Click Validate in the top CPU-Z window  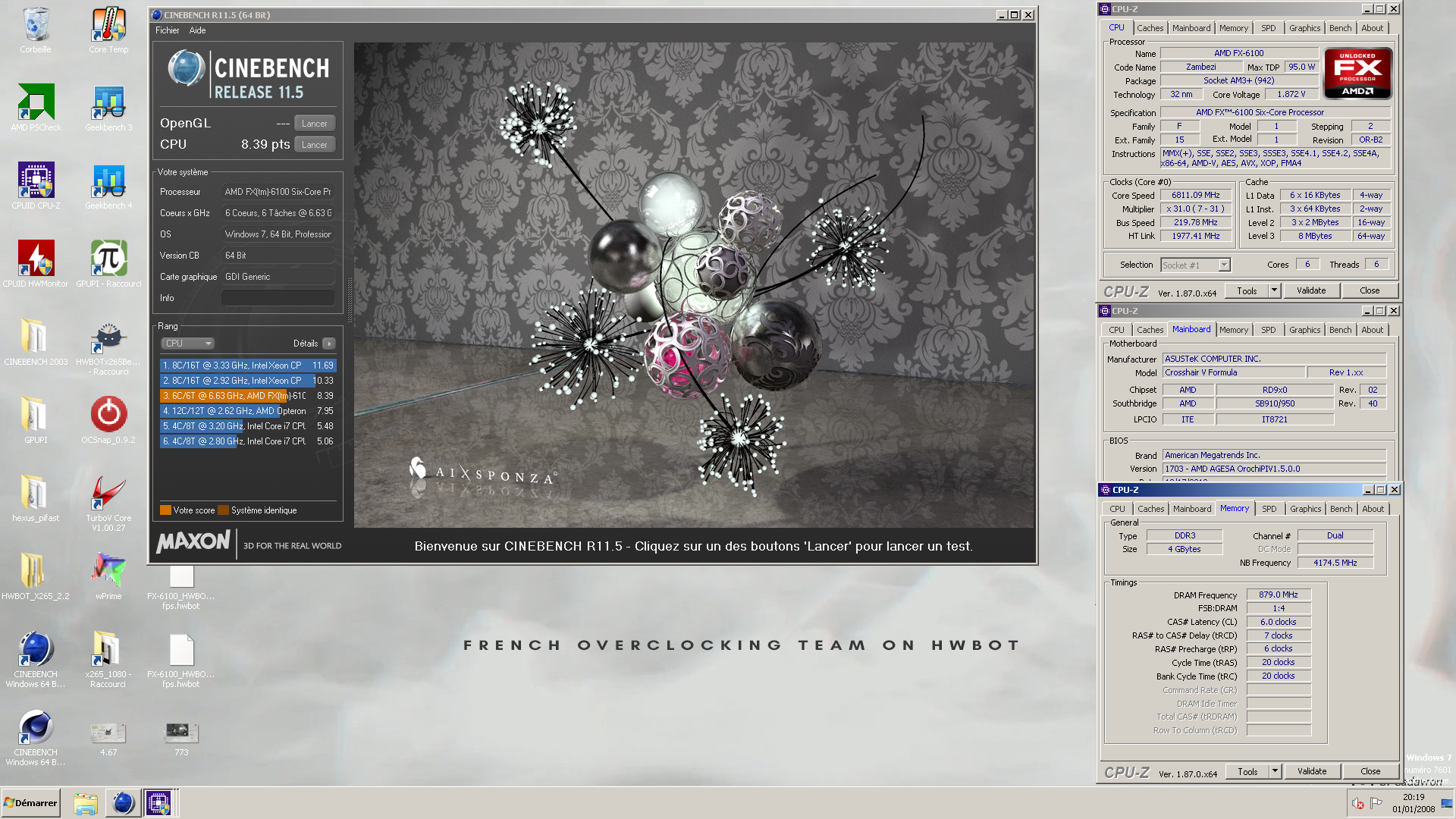coord(1311,290)
